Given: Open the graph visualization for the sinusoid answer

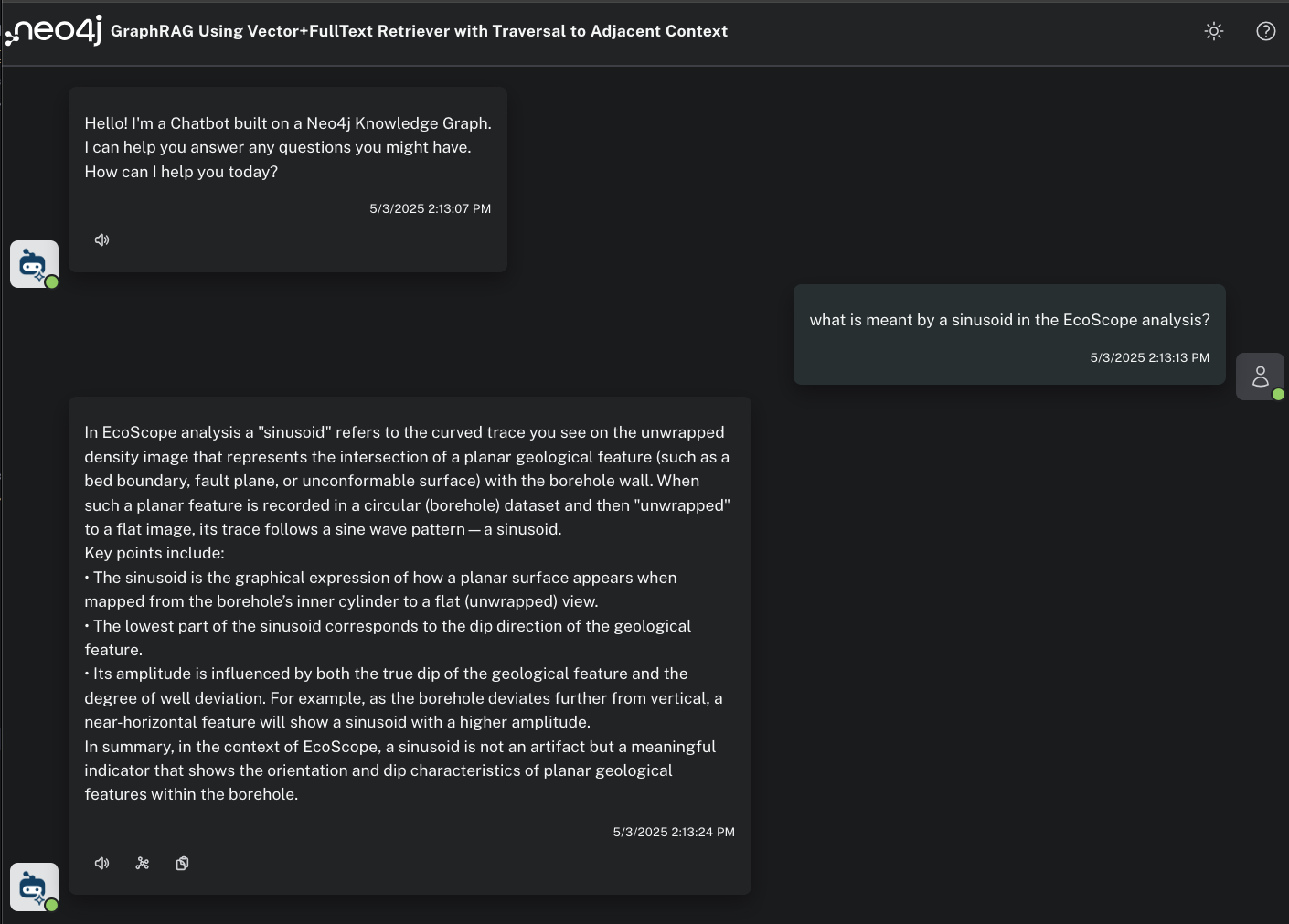Looking at the screenshot, I should pos(142,863).
